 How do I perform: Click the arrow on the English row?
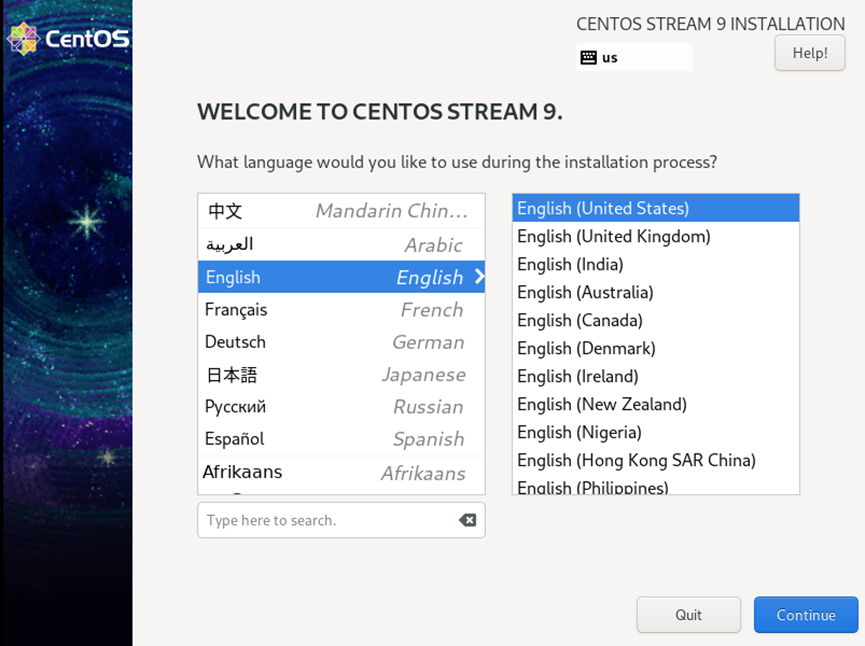479,276
